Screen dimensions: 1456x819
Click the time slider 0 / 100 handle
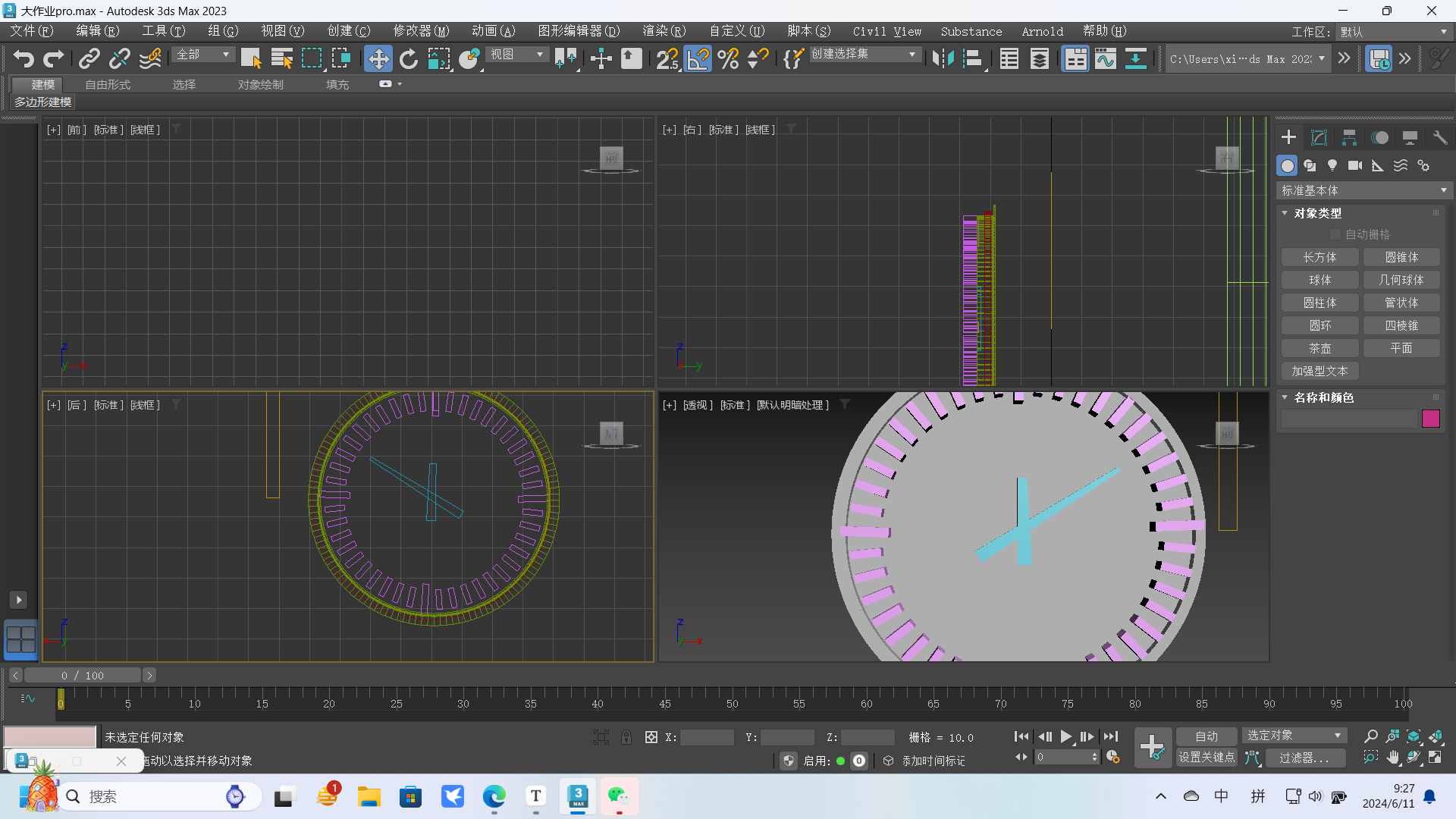coord(83,675)
